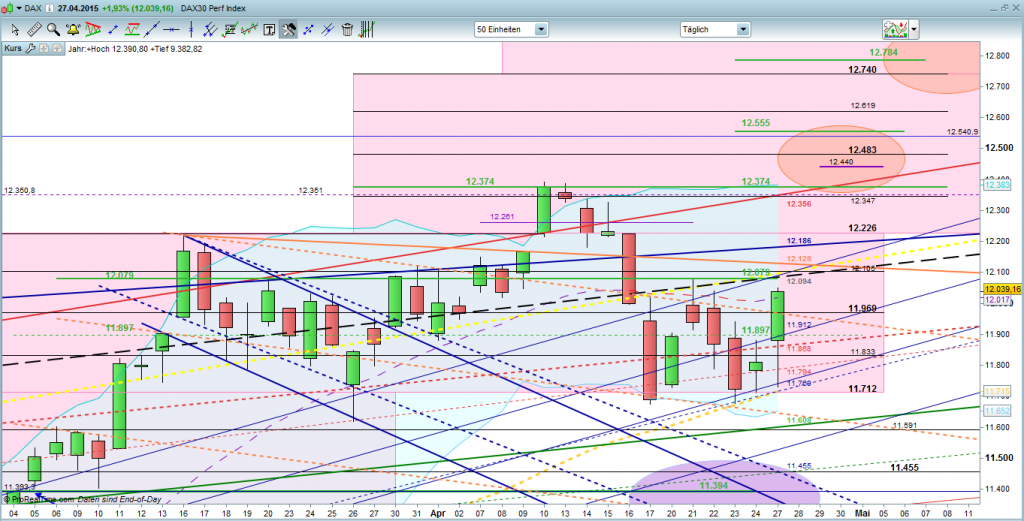Click the first small panel move icon beside Kurs

click(x=42, y=48)
